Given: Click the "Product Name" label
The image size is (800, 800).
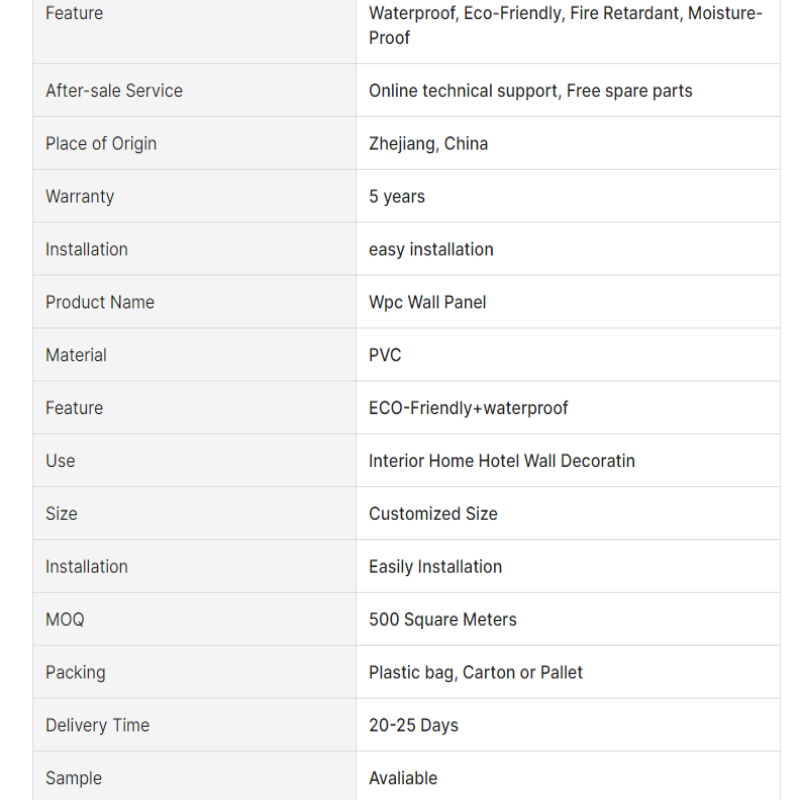Looking at the screenshot, I should (100, 302).
